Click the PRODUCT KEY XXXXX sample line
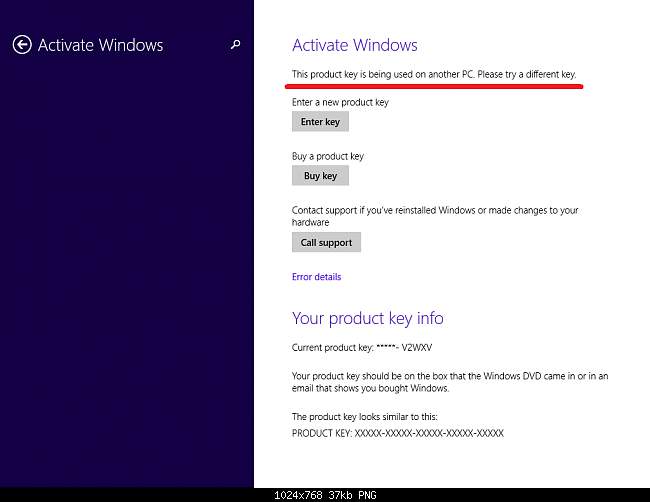 (398, 433)
